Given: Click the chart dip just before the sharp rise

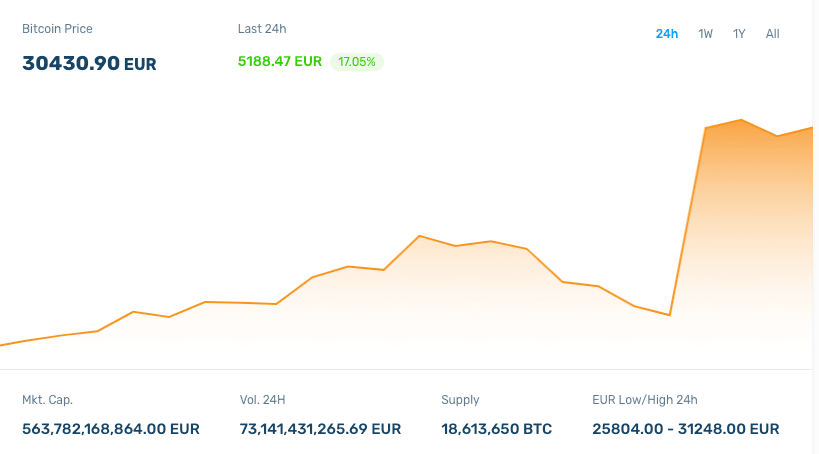Looking at the screenshot, I should point(669,315).
